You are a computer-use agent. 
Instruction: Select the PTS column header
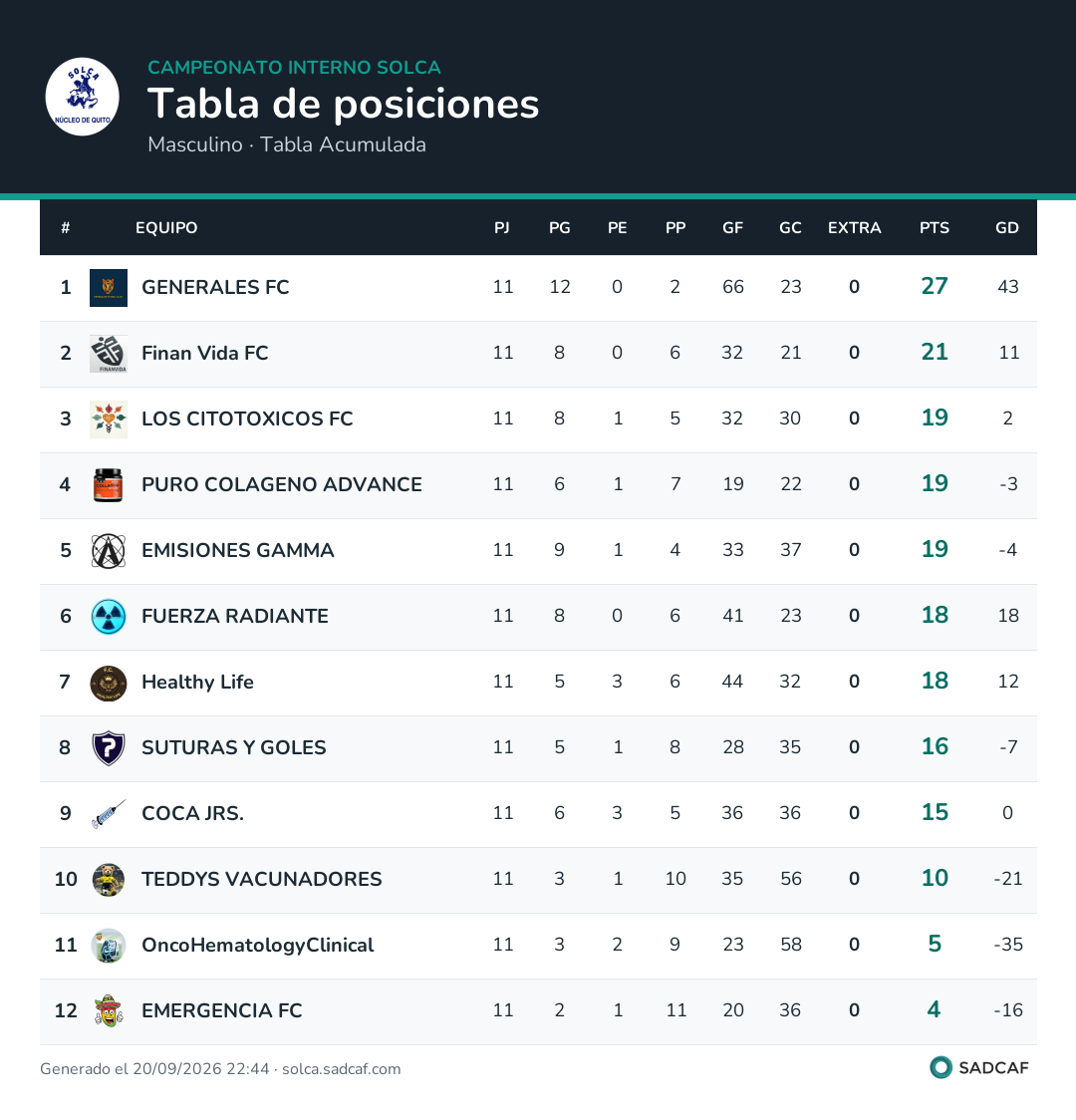coord(934,228)
